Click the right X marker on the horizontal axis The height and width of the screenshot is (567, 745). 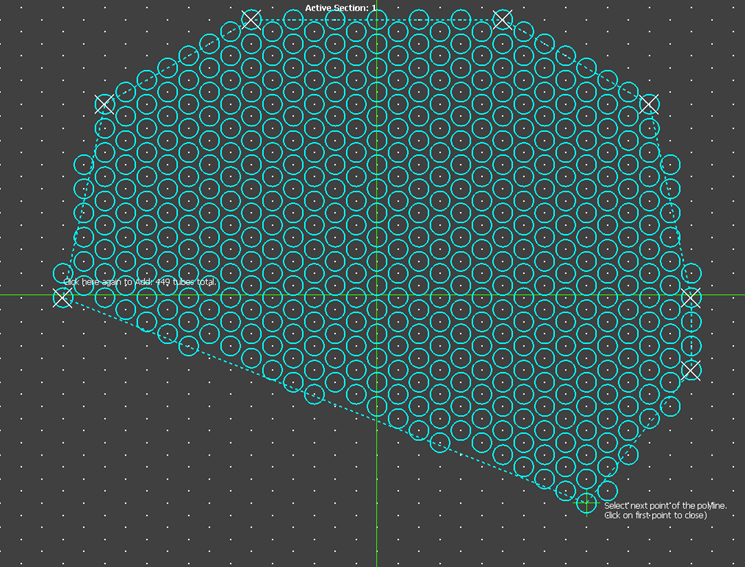click(691, 297)
